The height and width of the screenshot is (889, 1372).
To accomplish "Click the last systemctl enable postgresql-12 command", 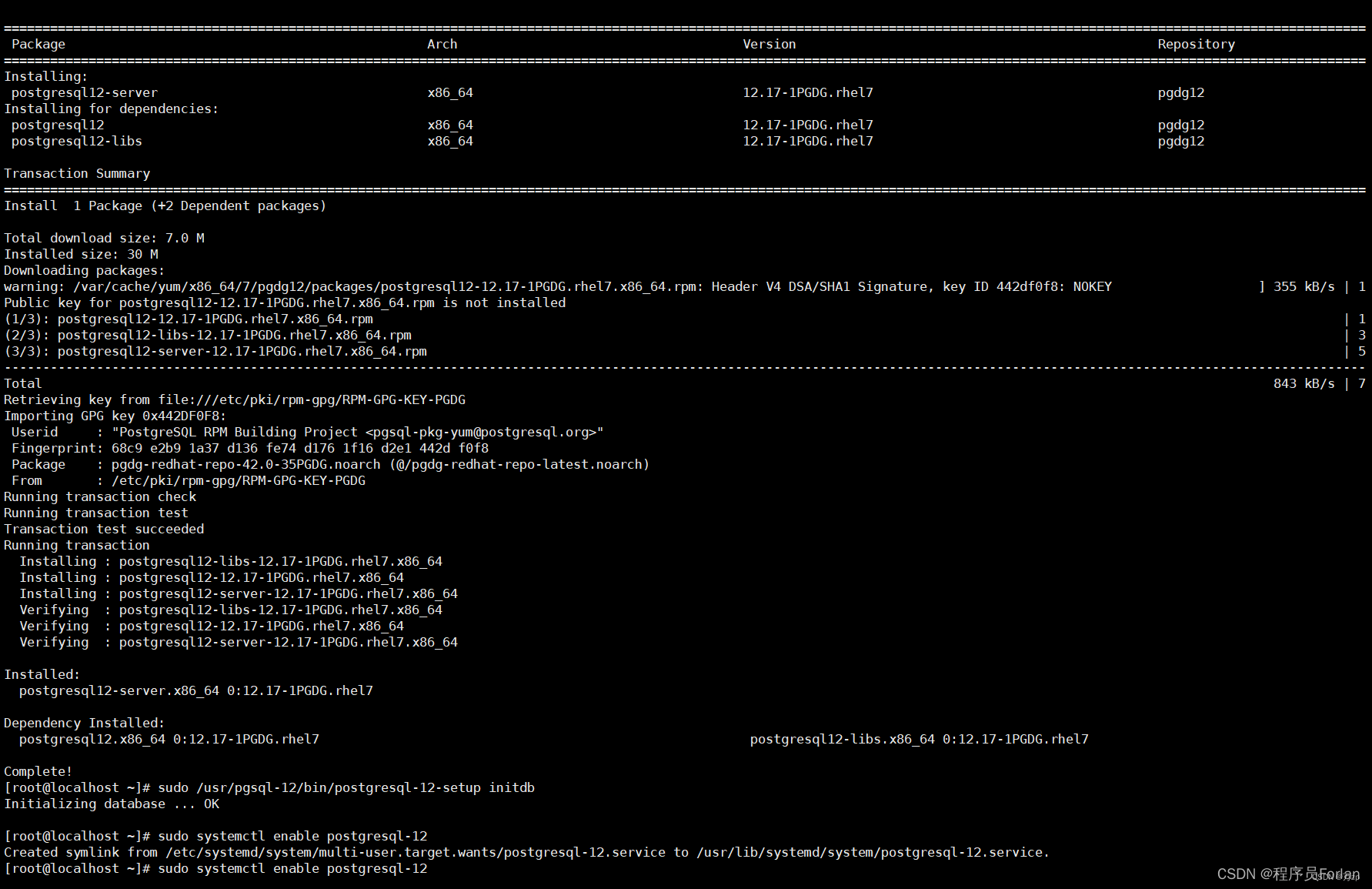I will point(292,868).
